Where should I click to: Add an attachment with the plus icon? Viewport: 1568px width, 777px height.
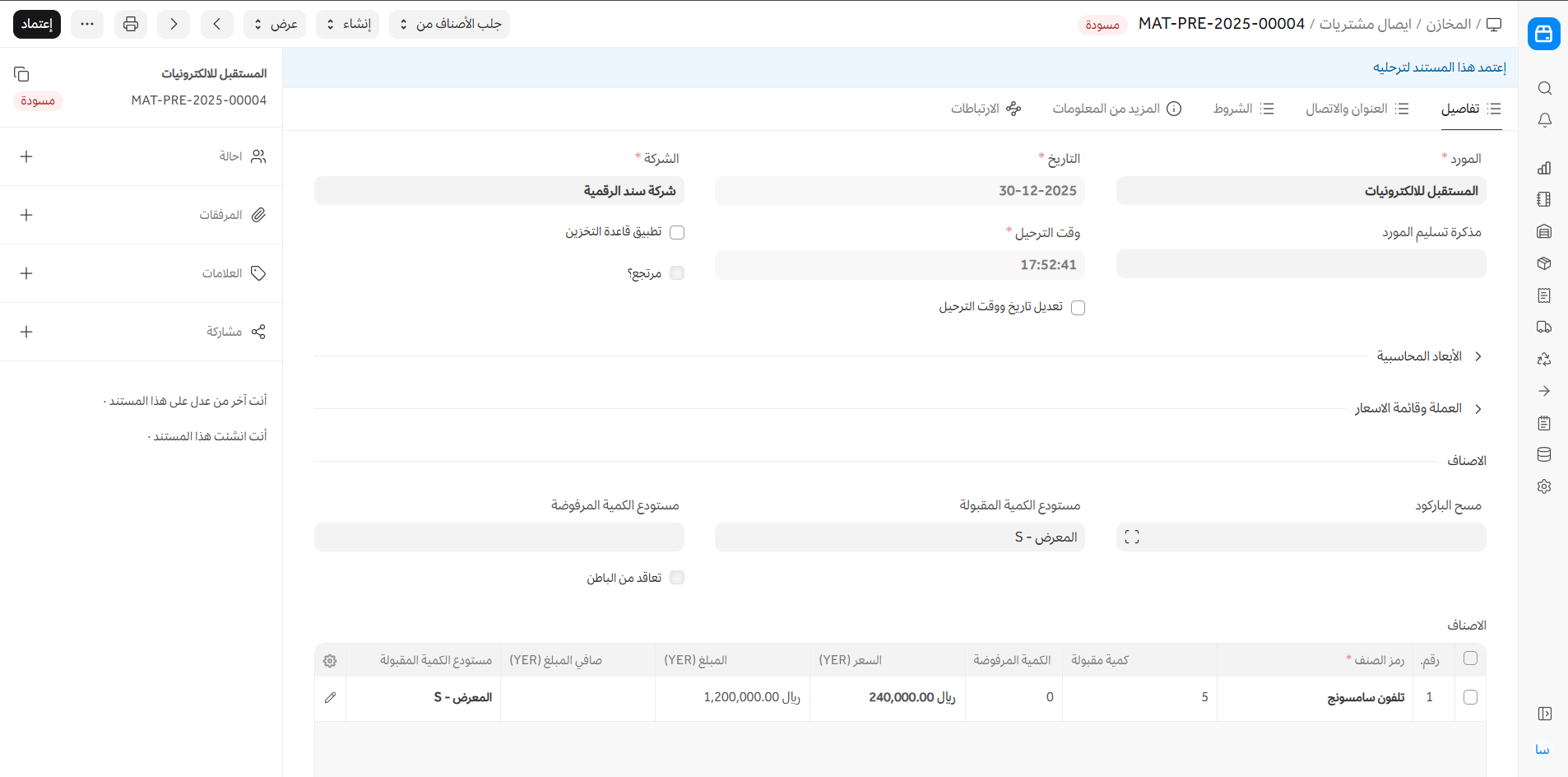pos(26,215)
